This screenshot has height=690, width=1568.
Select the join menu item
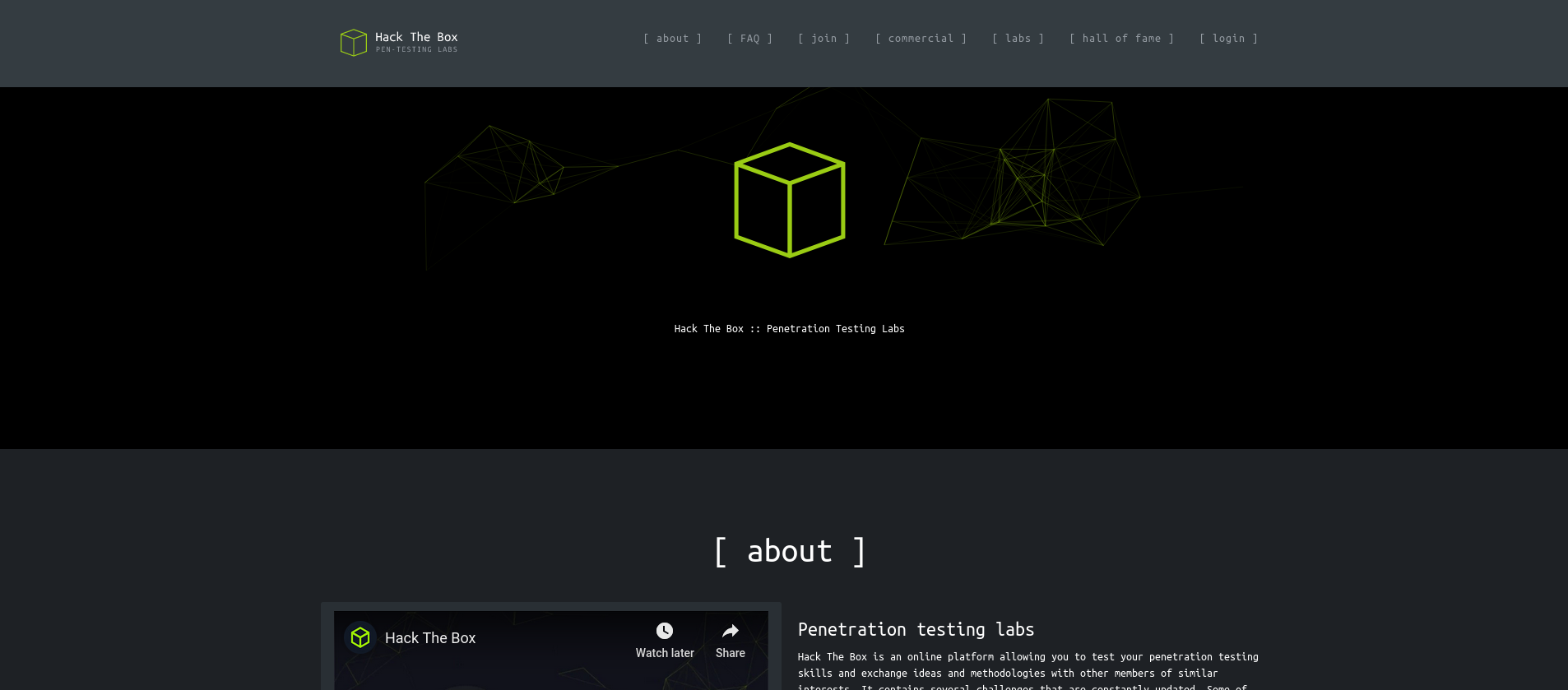823,39
